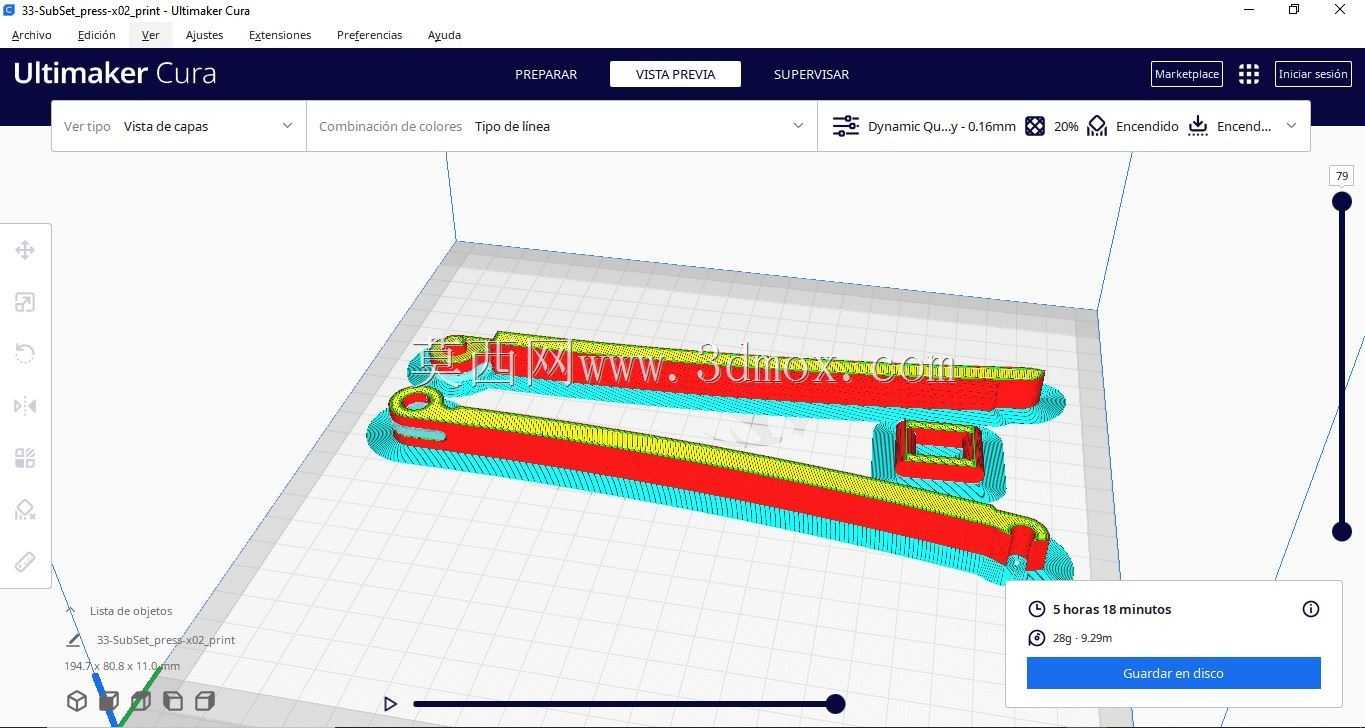Play the layer simulation
The height and width of the screenshot is (728, 1365).
(391, 704)
